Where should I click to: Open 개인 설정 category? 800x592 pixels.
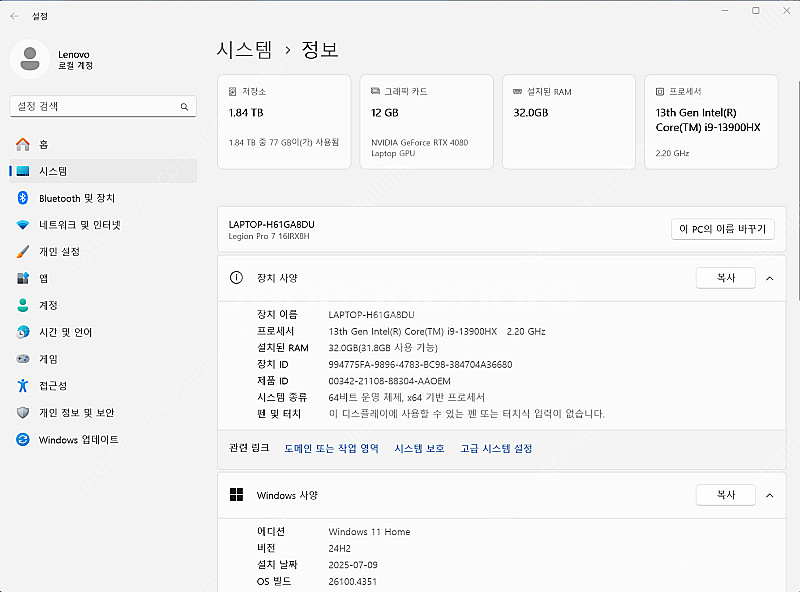(103, 252)
